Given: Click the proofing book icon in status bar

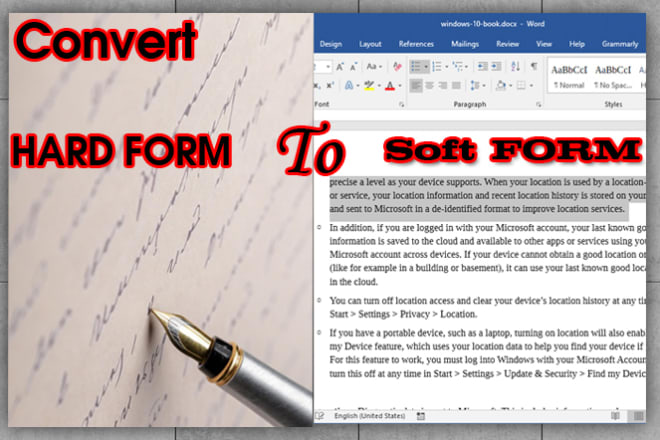Looking at the screenshot, I should [x=320, y=416].
